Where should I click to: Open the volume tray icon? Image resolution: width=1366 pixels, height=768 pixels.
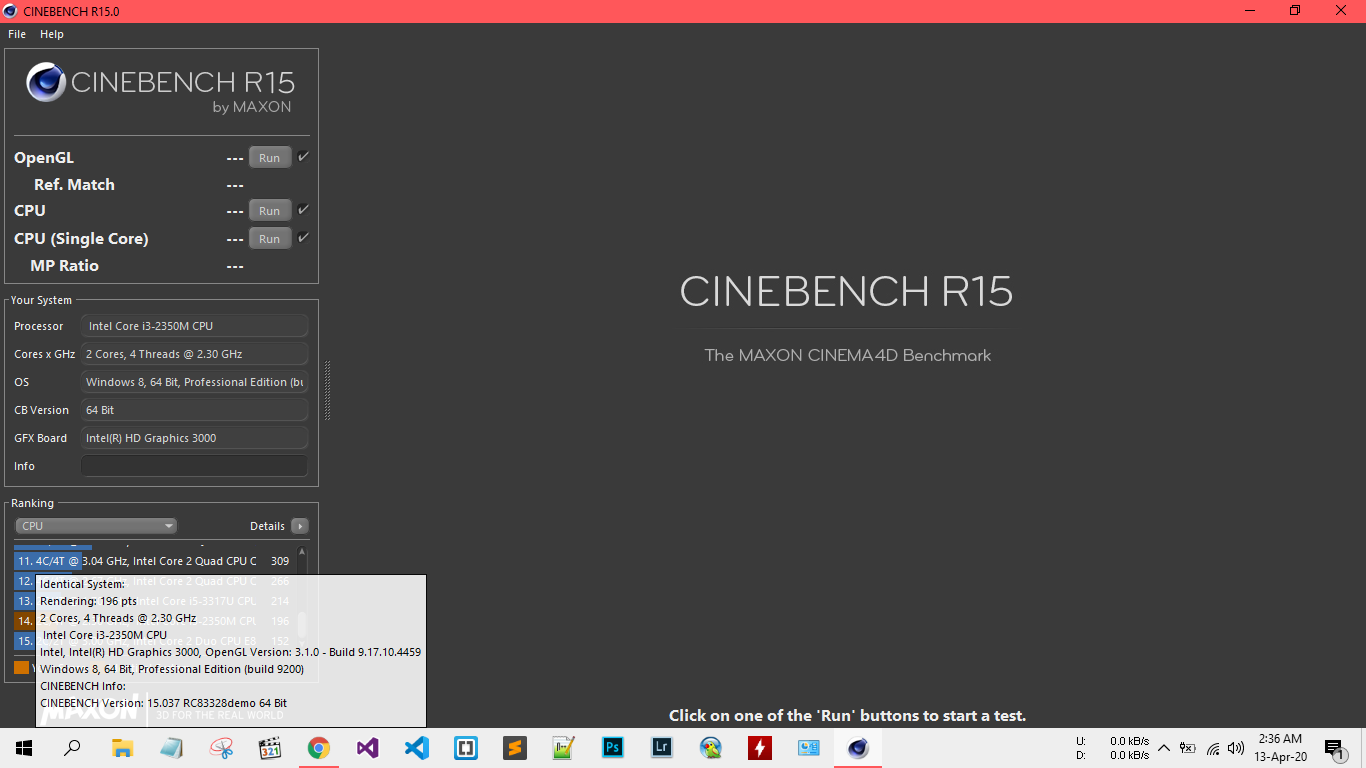1236,748
